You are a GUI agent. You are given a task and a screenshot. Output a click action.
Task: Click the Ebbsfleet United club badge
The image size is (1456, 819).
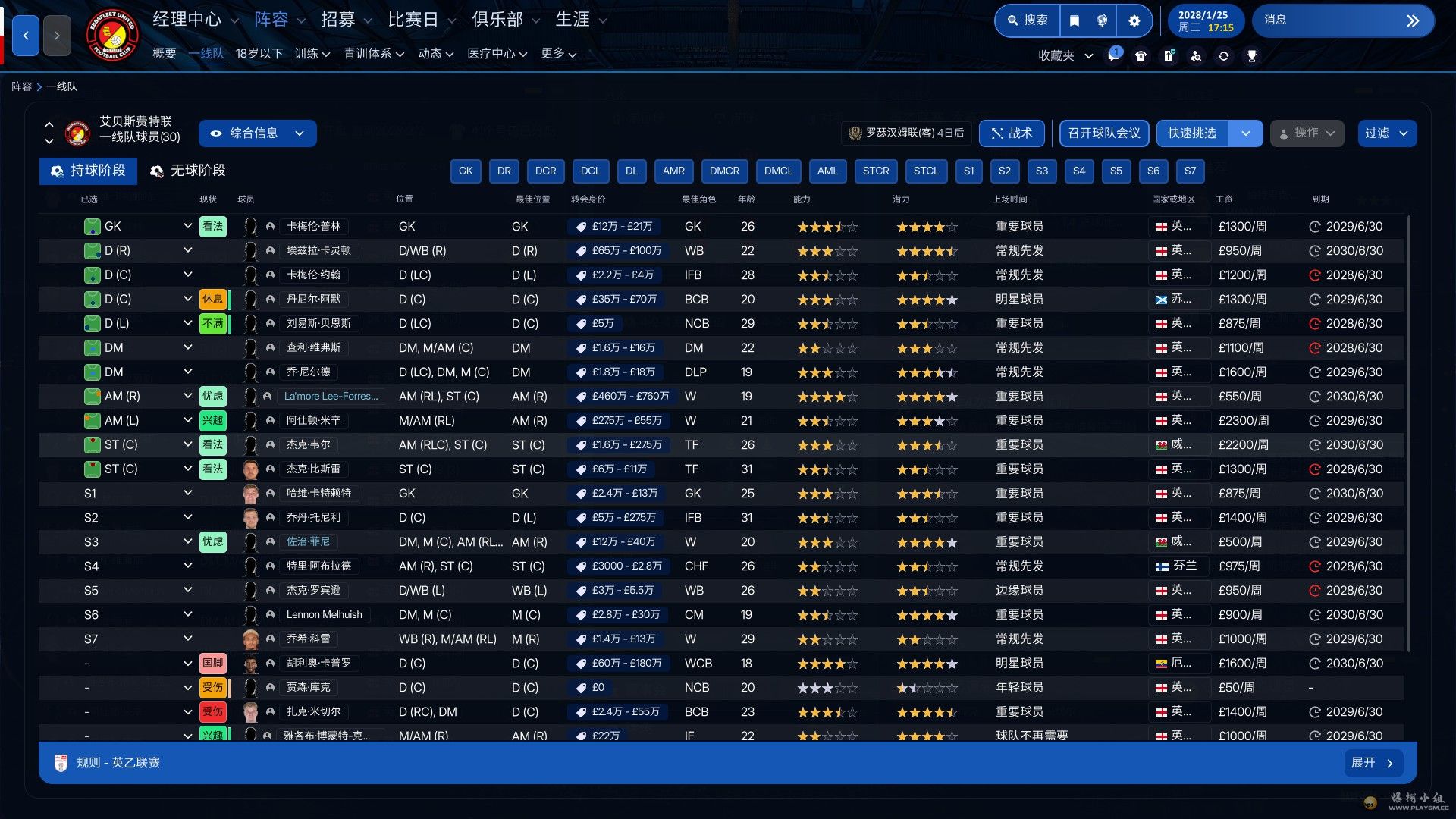click(x=111, y=35)
